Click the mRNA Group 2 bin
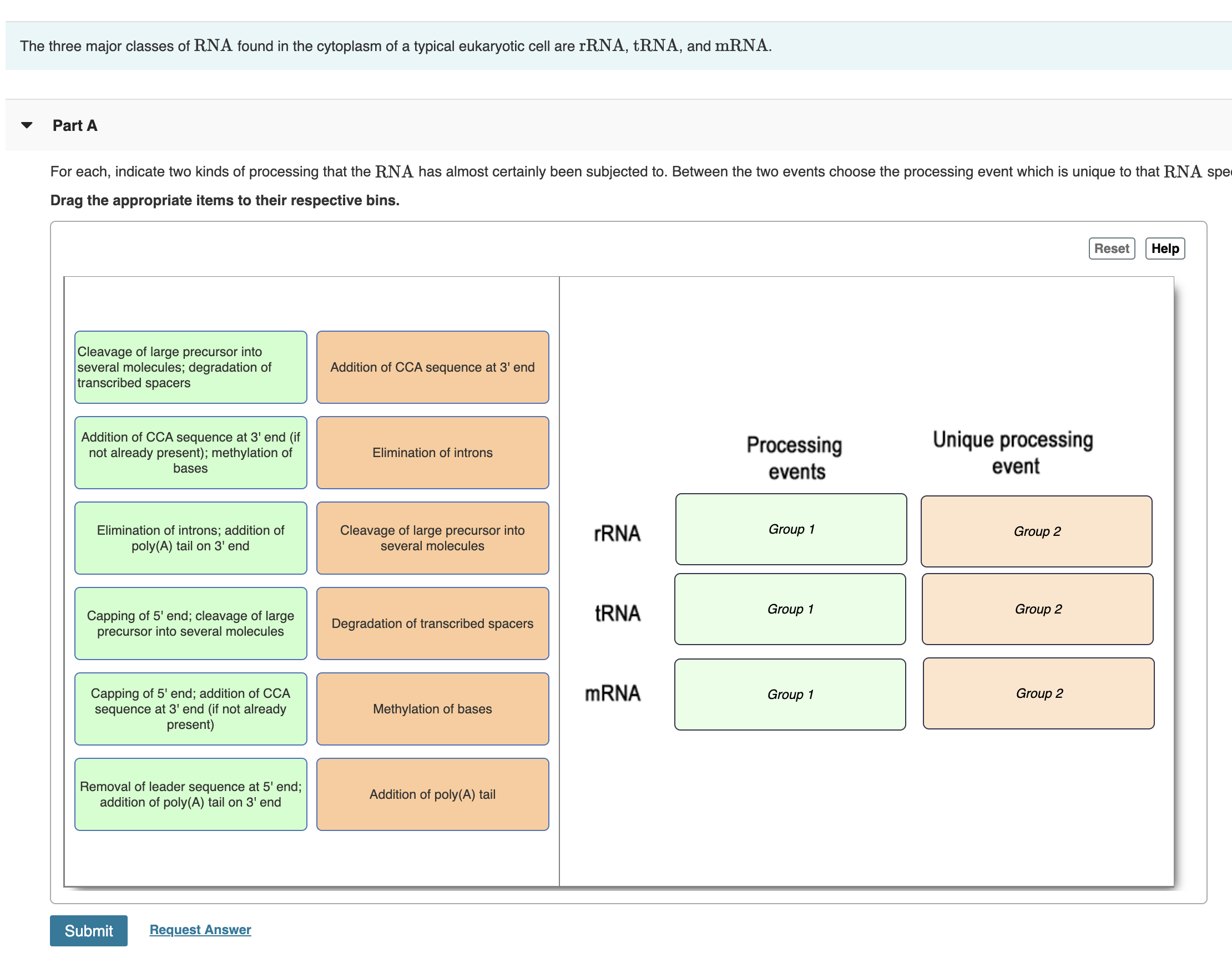 (x=1038, y=693)
